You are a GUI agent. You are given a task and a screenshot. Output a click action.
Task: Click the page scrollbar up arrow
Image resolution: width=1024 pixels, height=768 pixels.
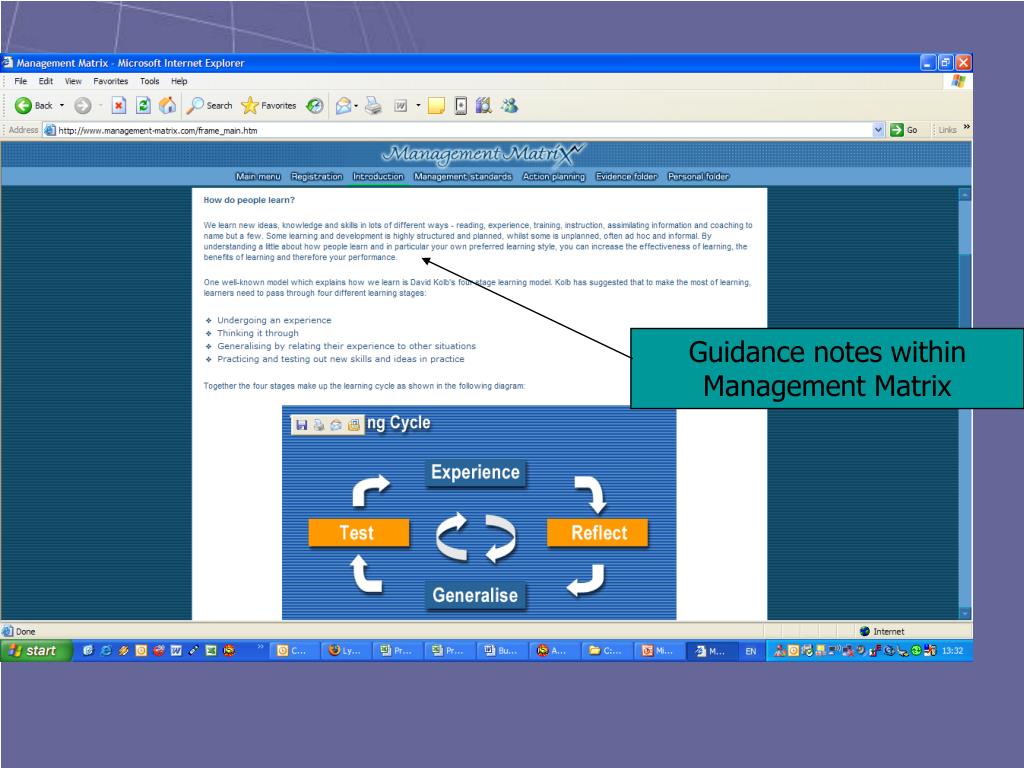pyautogui.click(x=965, y=195)
